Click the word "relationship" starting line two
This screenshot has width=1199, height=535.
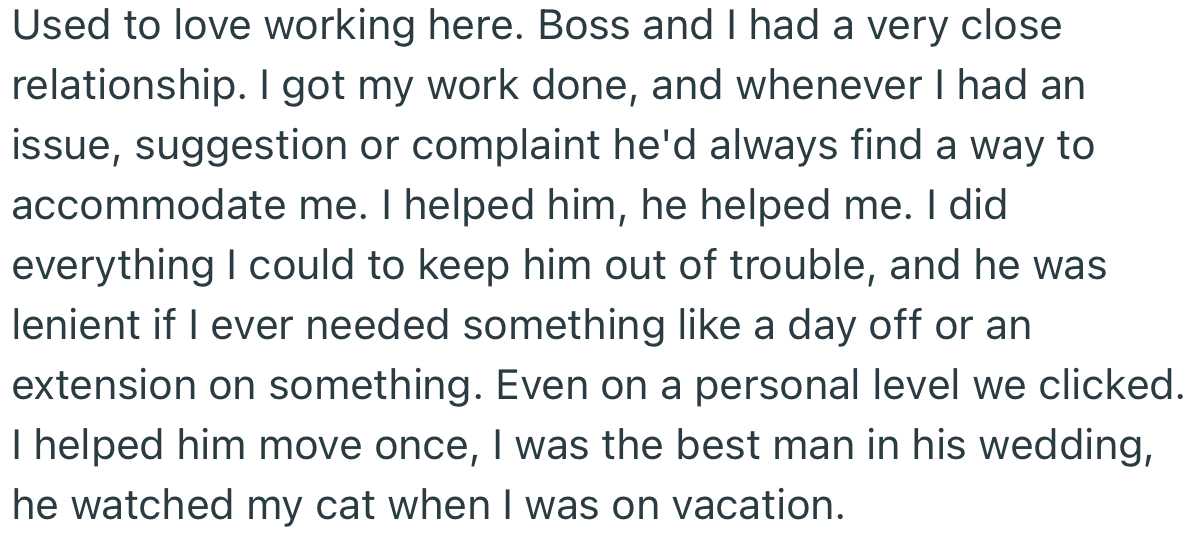pos(122,86)
